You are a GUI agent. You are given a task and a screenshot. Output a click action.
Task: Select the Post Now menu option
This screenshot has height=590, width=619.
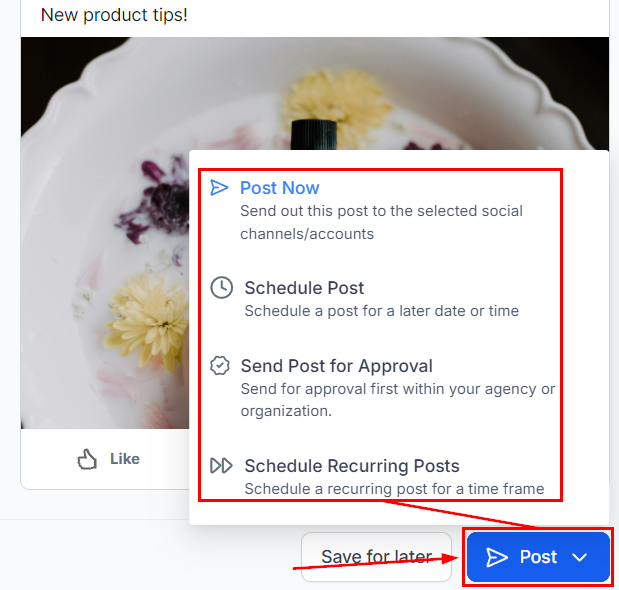[x=280, y=188]
